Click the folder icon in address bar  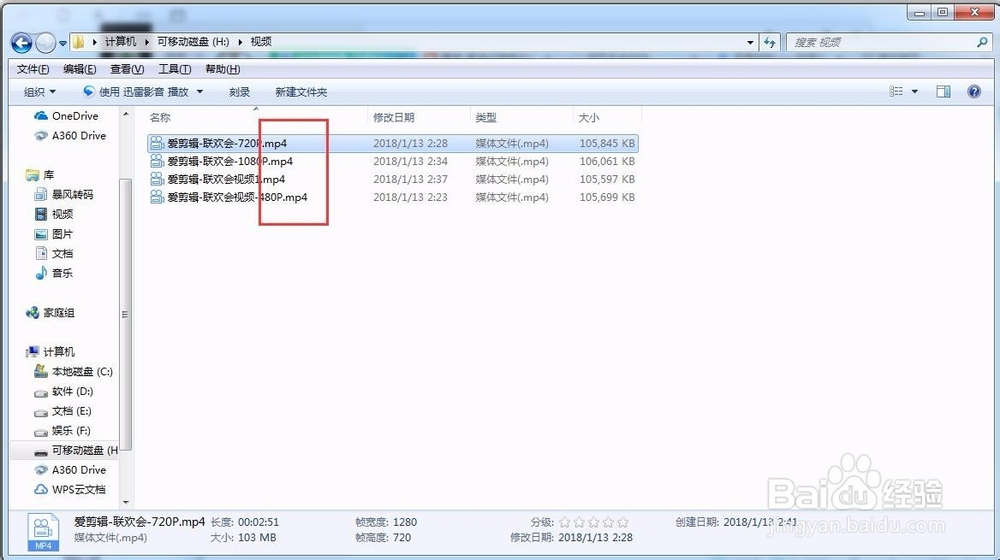point(78,42)
